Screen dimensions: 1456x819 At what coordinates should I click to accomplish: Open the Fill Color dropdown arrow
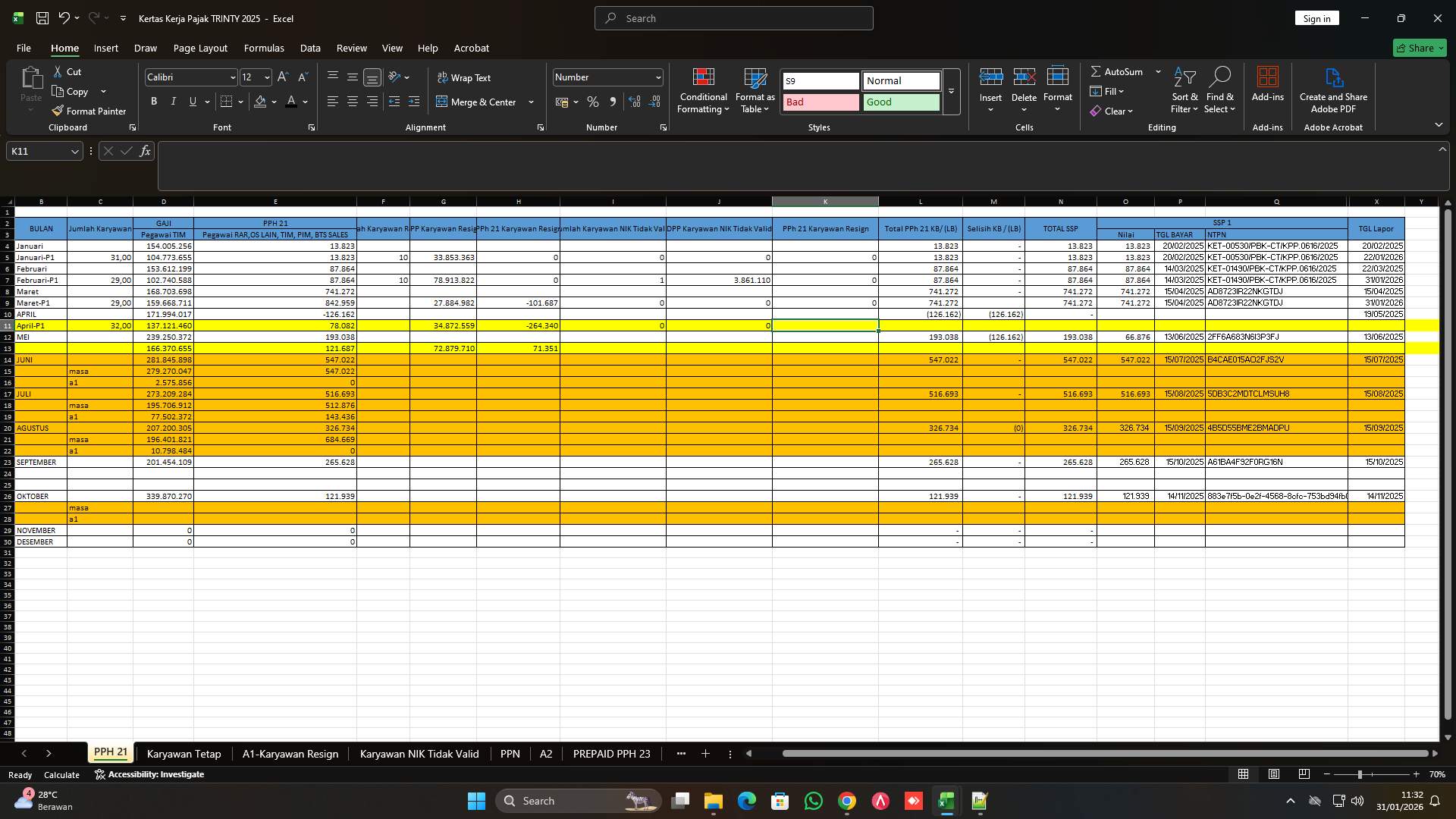tap(274, 102)
